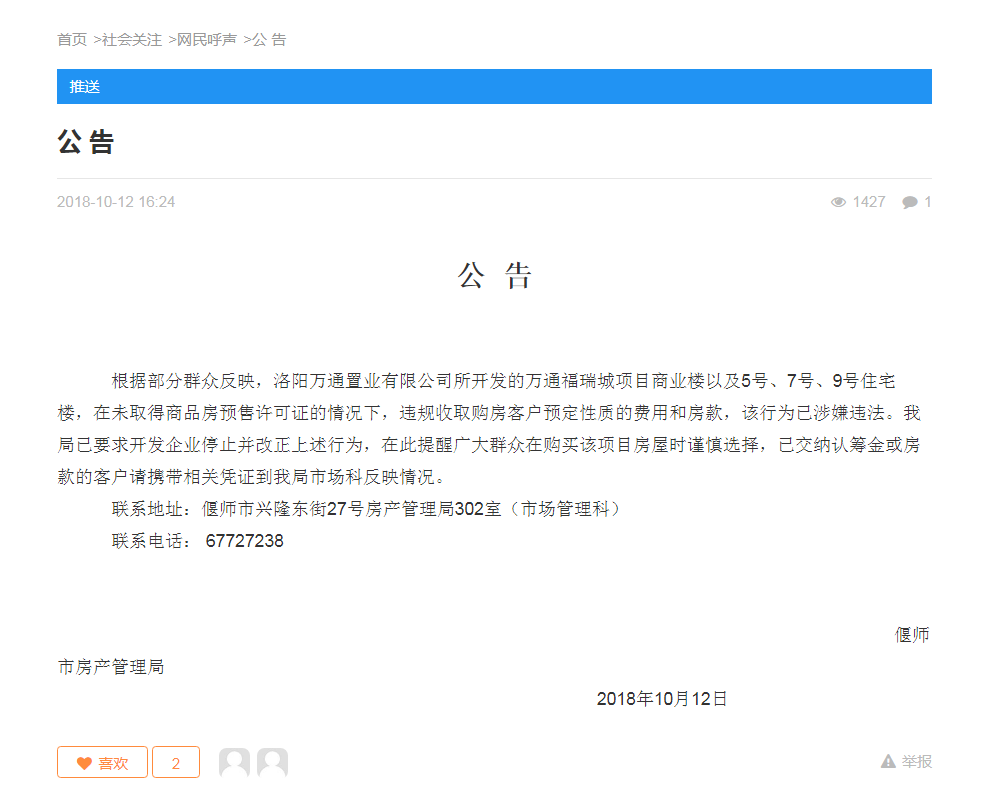Click the 举报 report link
The height and width of the screenshot is (806, 992).
coord(917,762)
